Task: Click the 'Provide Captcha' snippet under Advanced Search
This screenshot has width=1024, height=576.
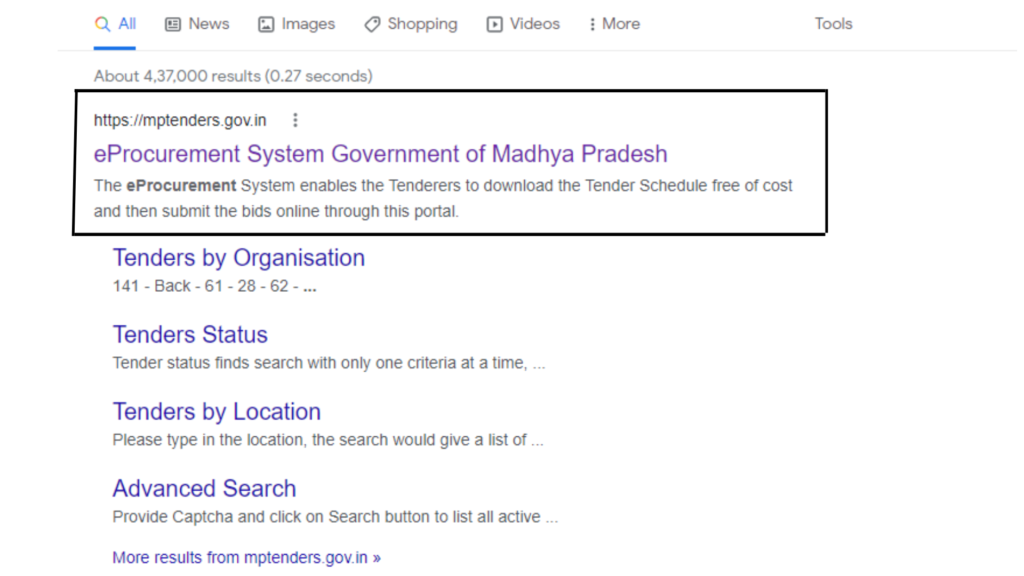Action: [334, 517]
